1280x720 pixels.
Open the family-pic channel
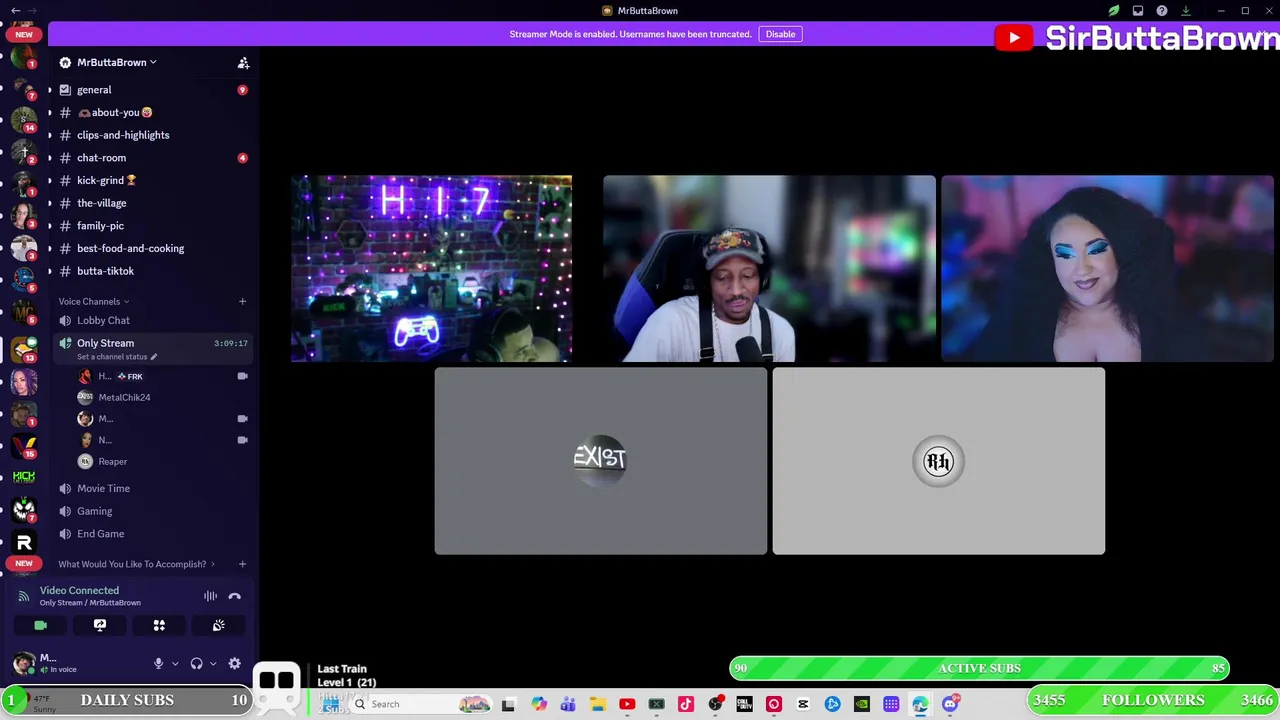pos(100,226)
